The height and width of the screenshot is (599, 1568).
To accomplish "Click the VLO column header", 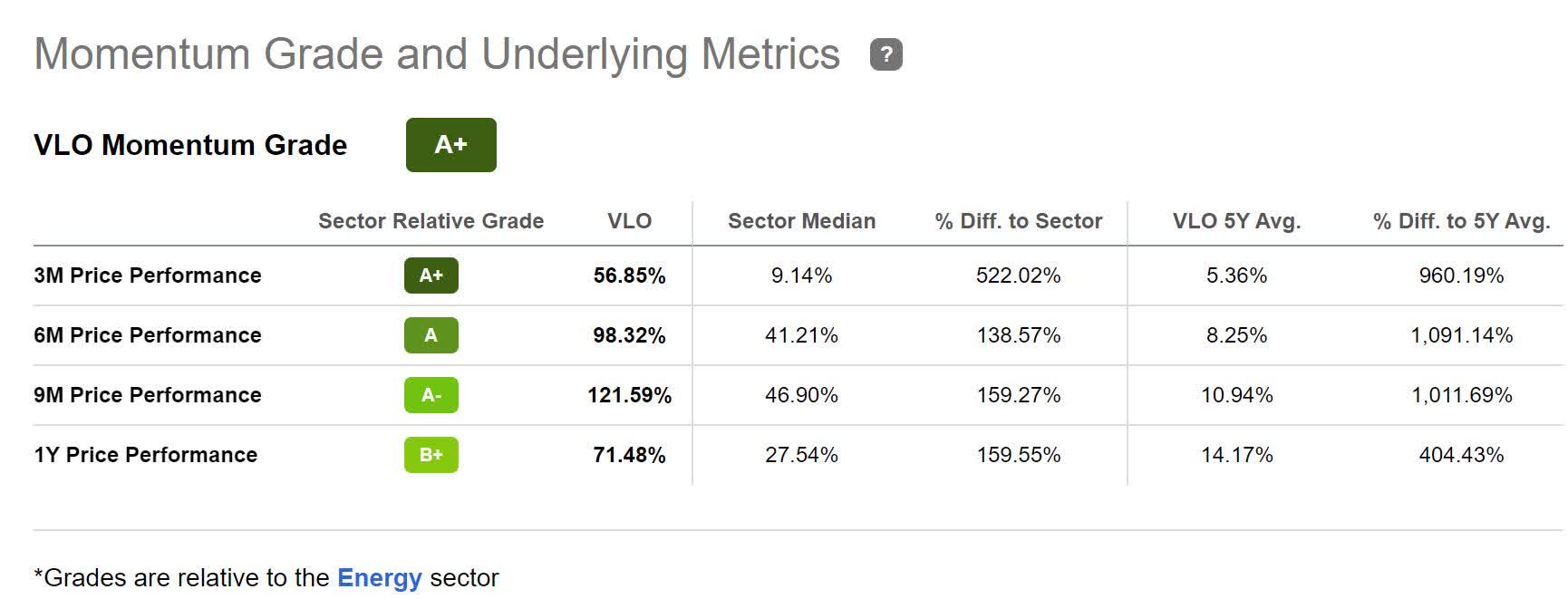I will click(629, 221).
